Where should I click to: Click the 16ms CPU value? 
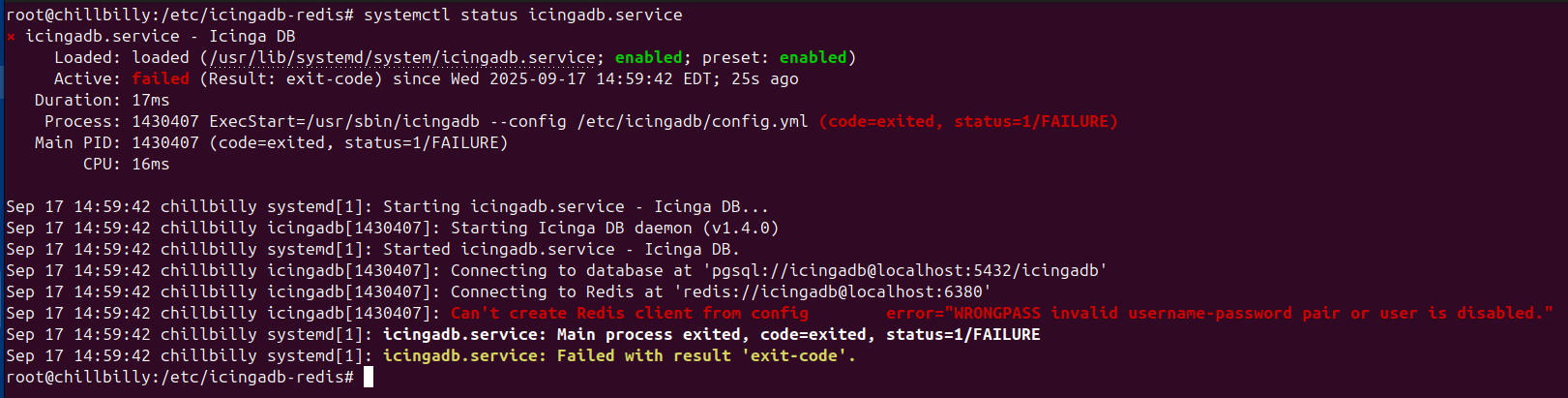coord(151,165)
